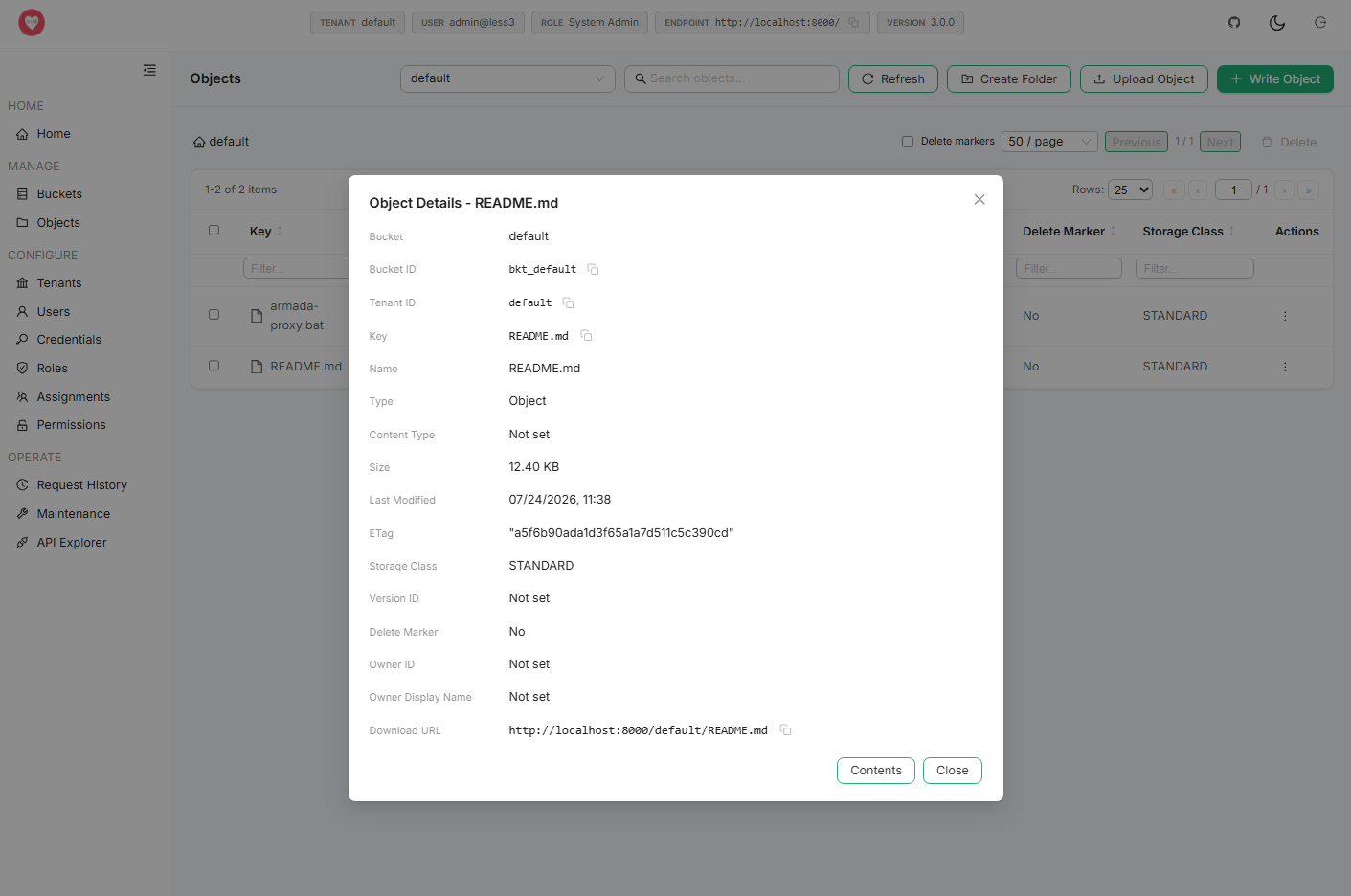Copy the README.md key value
The width and height of the screenshot is (1351, 896).
[x=586, y=335]
